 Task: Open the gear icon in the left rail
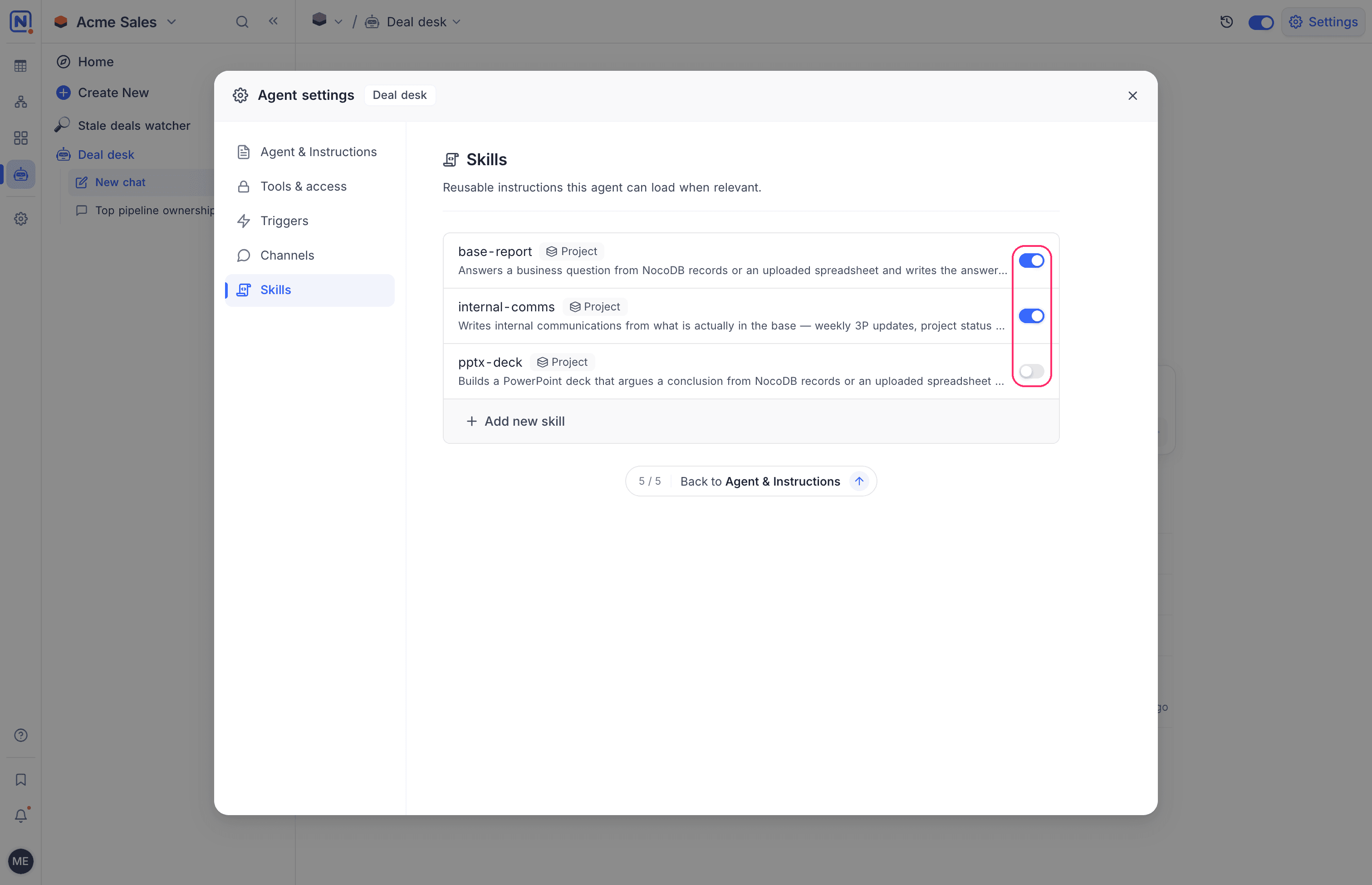(x=21, y=219)
